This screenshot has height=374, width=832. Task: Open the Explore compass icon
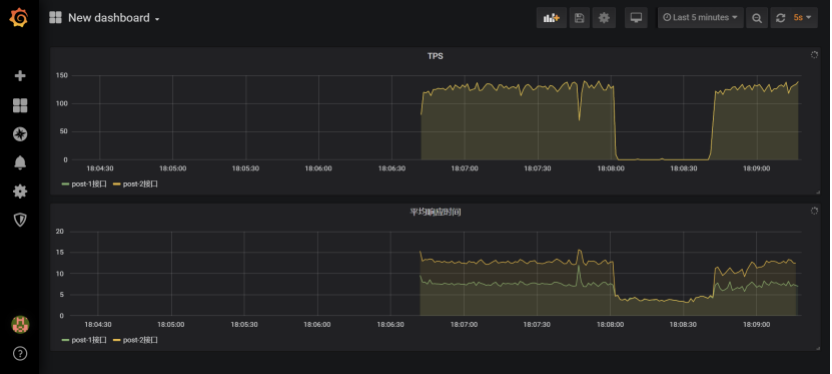(20, 134)
